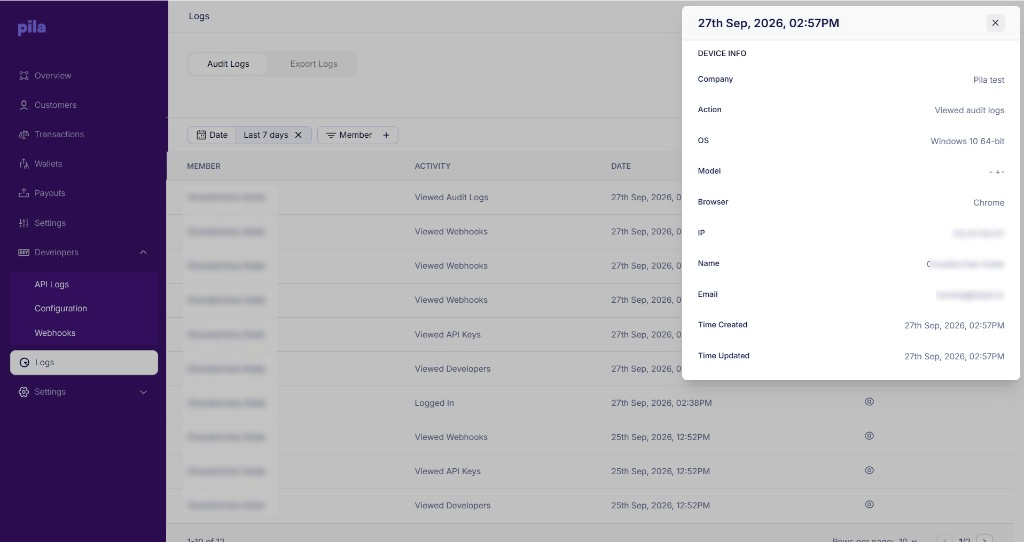Click the Pila test company value
Image resolution: width=1024 pixels, height=542 pixels.
(x=989, y=80)
